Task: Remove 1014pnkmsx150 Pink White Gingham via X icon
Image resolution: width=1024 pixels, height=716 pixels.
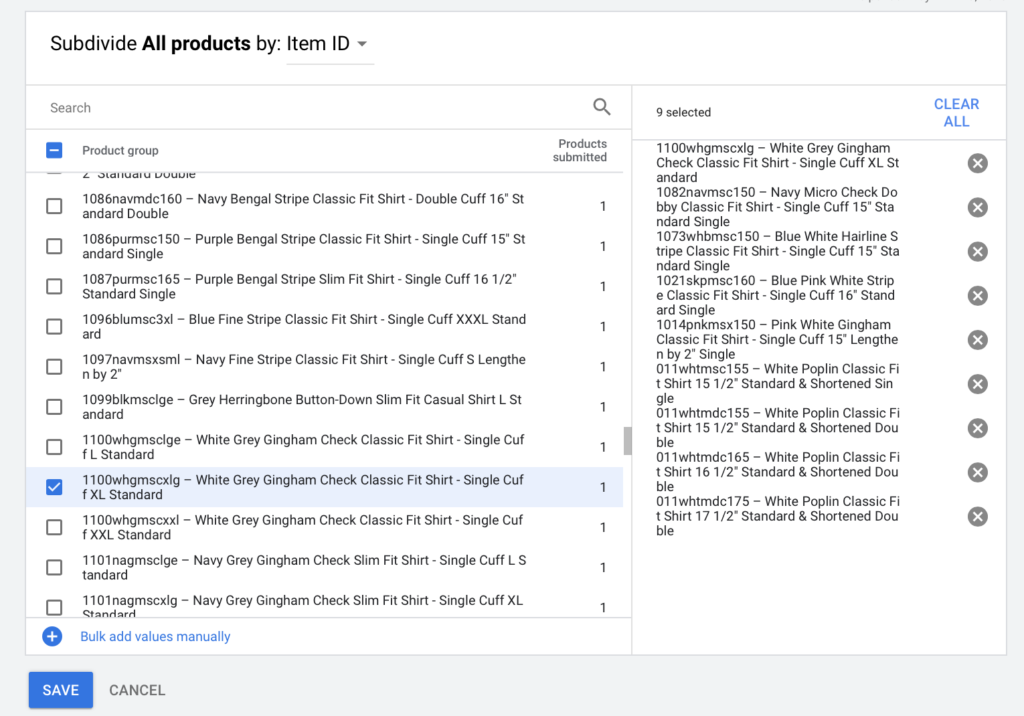Action: tap(977, 339)
